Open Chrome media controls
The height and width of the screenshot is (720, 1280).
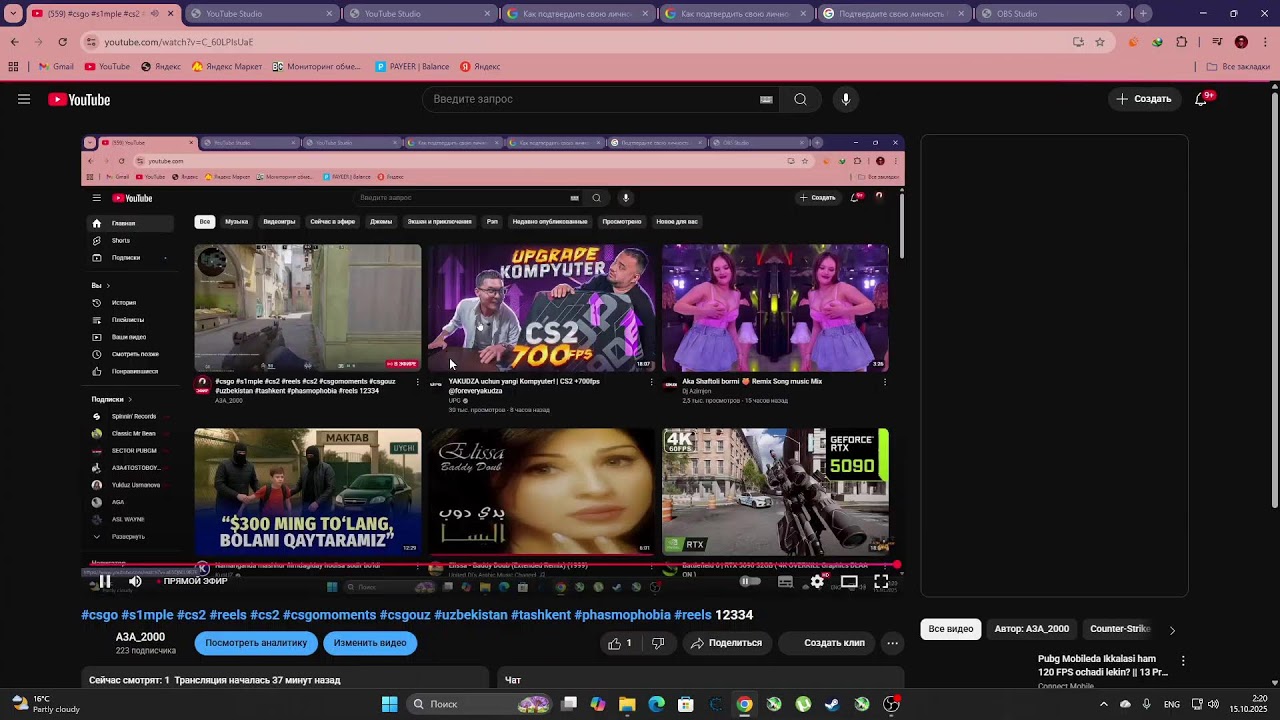point(1217,42)
